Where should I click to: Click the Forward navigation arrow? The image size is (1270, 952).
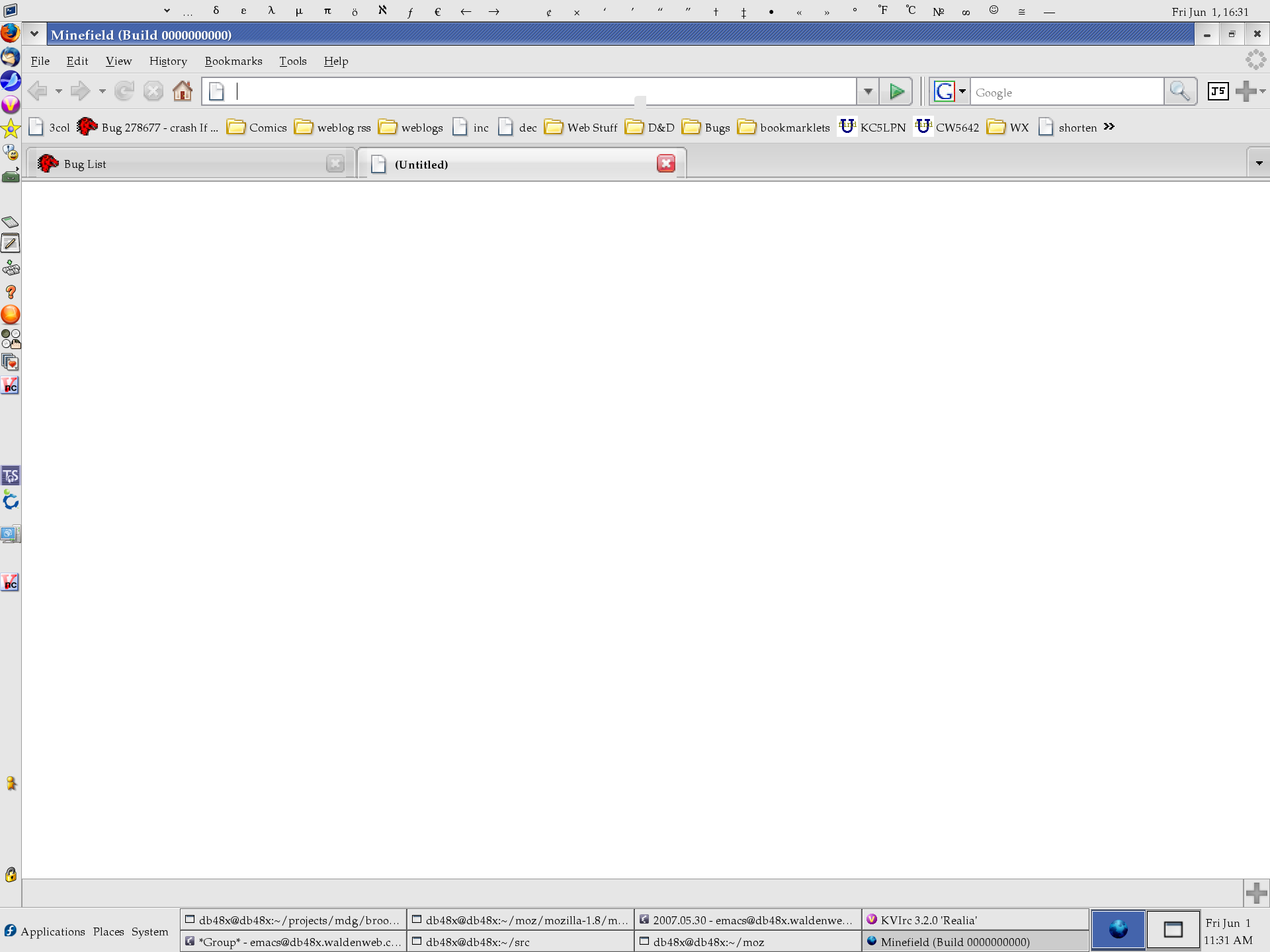coord(80,91)
